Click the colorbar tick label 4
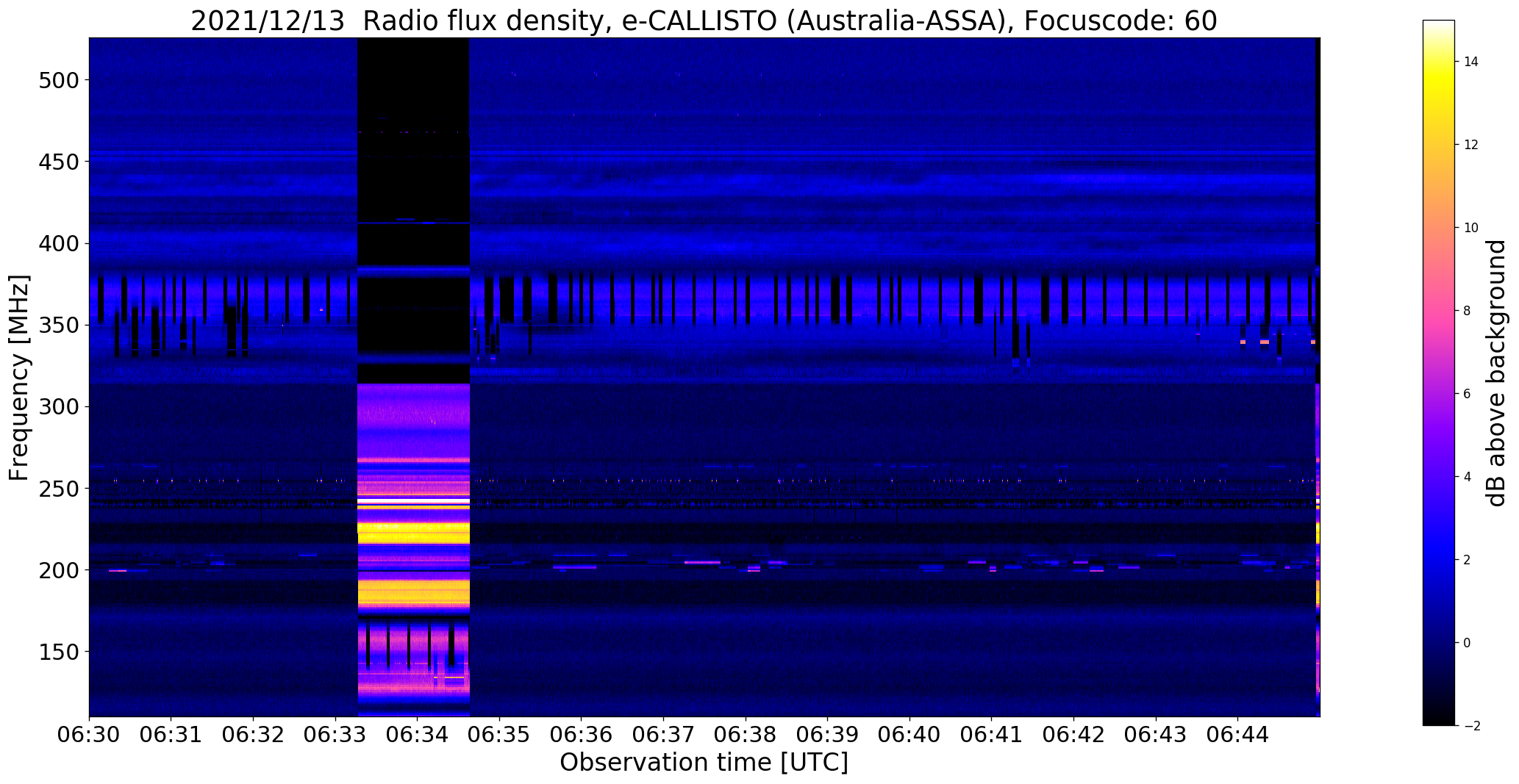Screen dimensions: 1519x784 (x=1467, y=477)
